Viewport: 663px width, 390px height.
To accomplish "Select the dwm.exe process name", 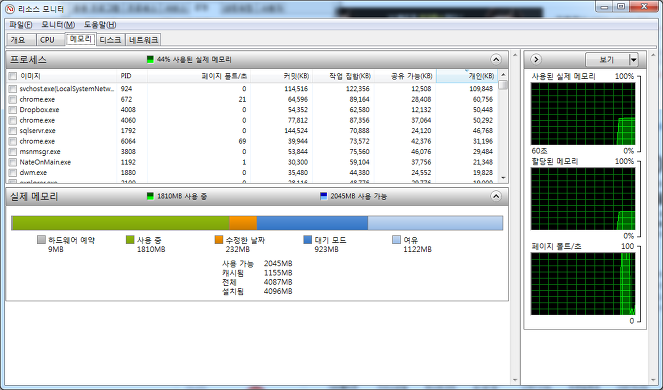I will tap(33, 173).
